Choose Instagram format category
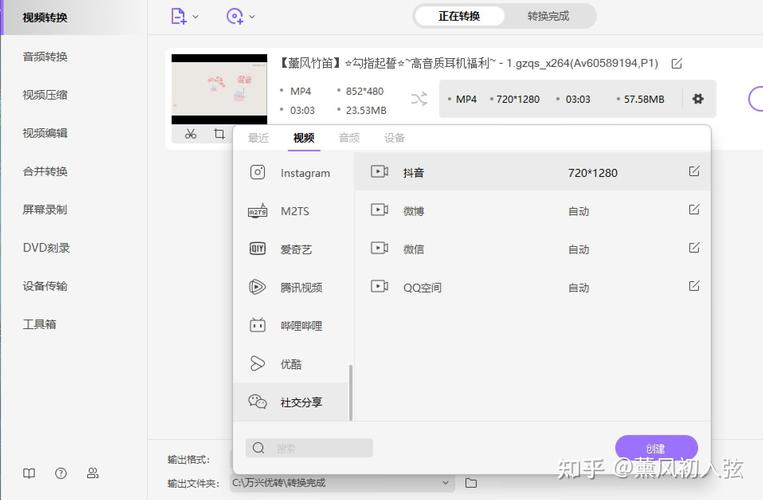This screenshot has height=500, width=763. (293, 173)
